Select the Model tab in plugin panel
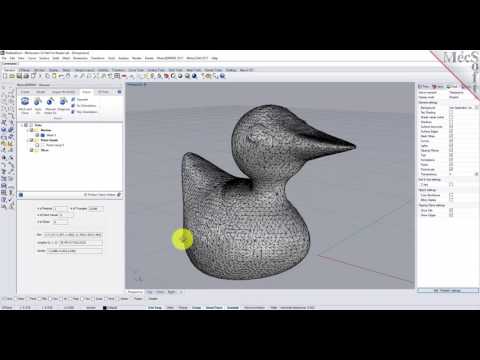480x360 pixels. click(x=41, y=92)
